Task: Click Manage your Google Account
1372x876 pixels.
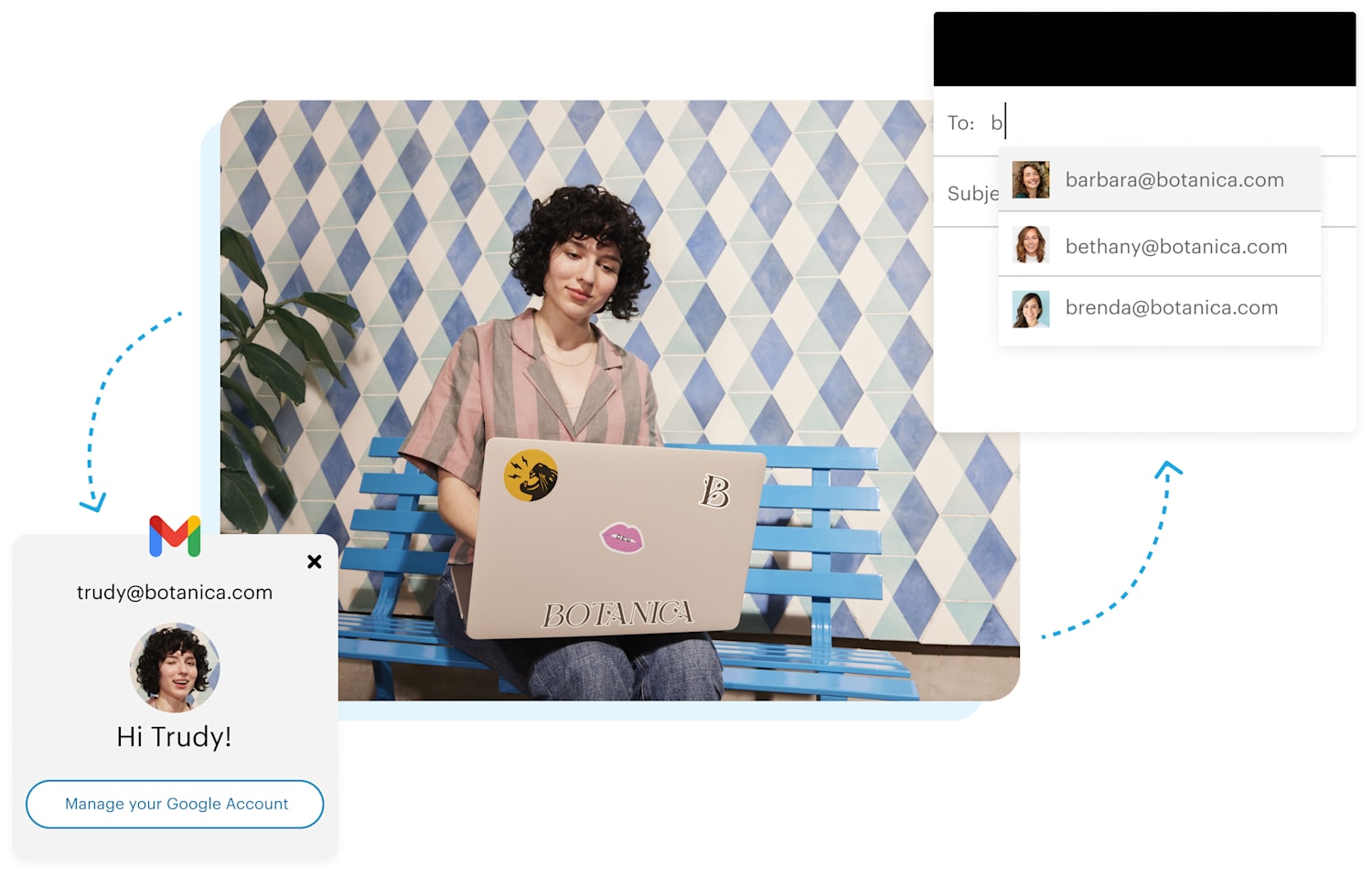Action: (175, 804)
